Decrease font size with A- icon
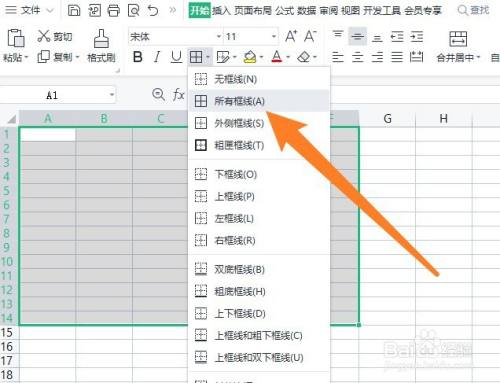The image size is (500, 383). click(x=310, y=36)
